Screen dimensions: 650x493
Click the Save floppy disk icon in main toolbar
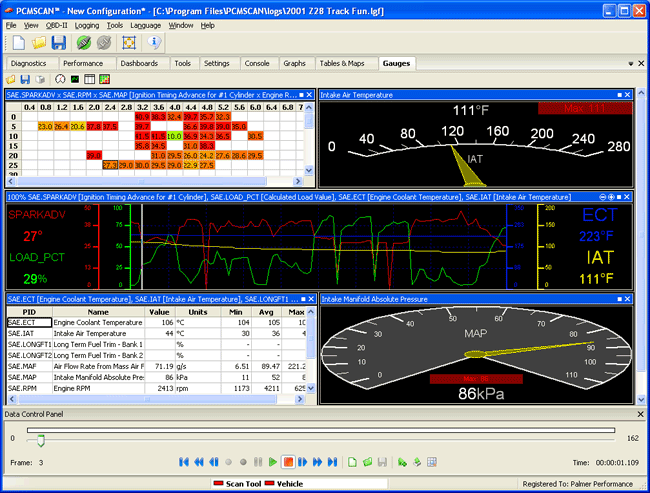(58, 42)
